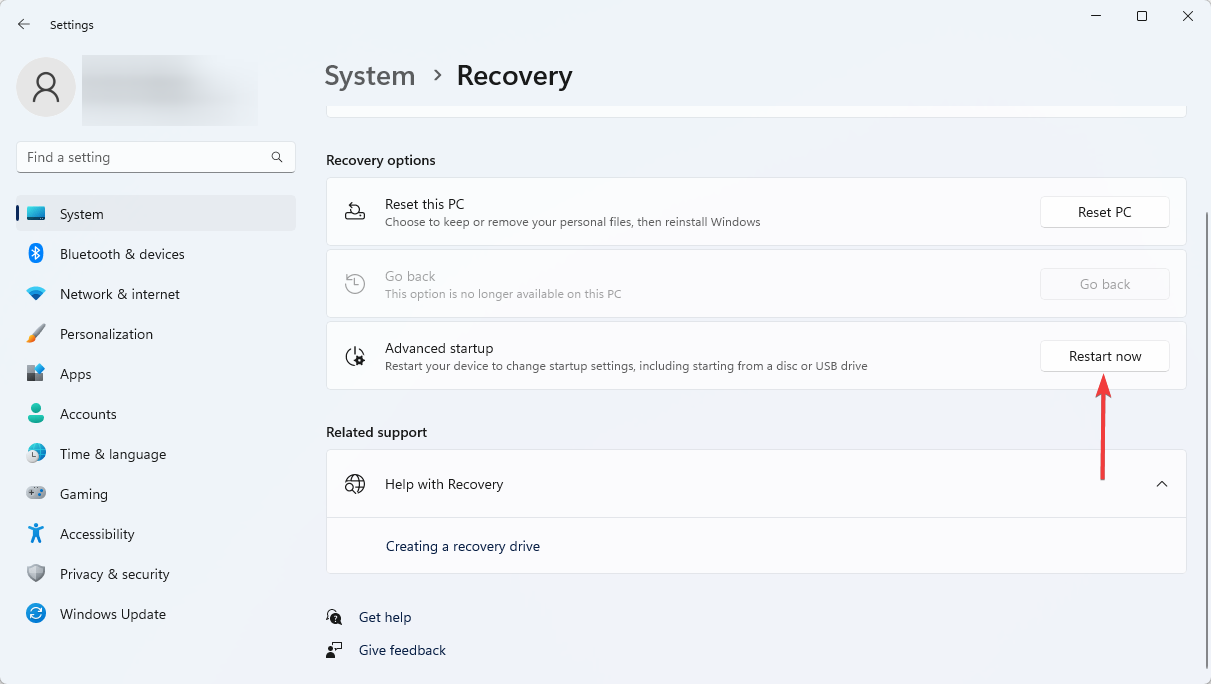Click the Get help icon
The height and width of the screenshot is (684, 1211).
coord(335,617)
